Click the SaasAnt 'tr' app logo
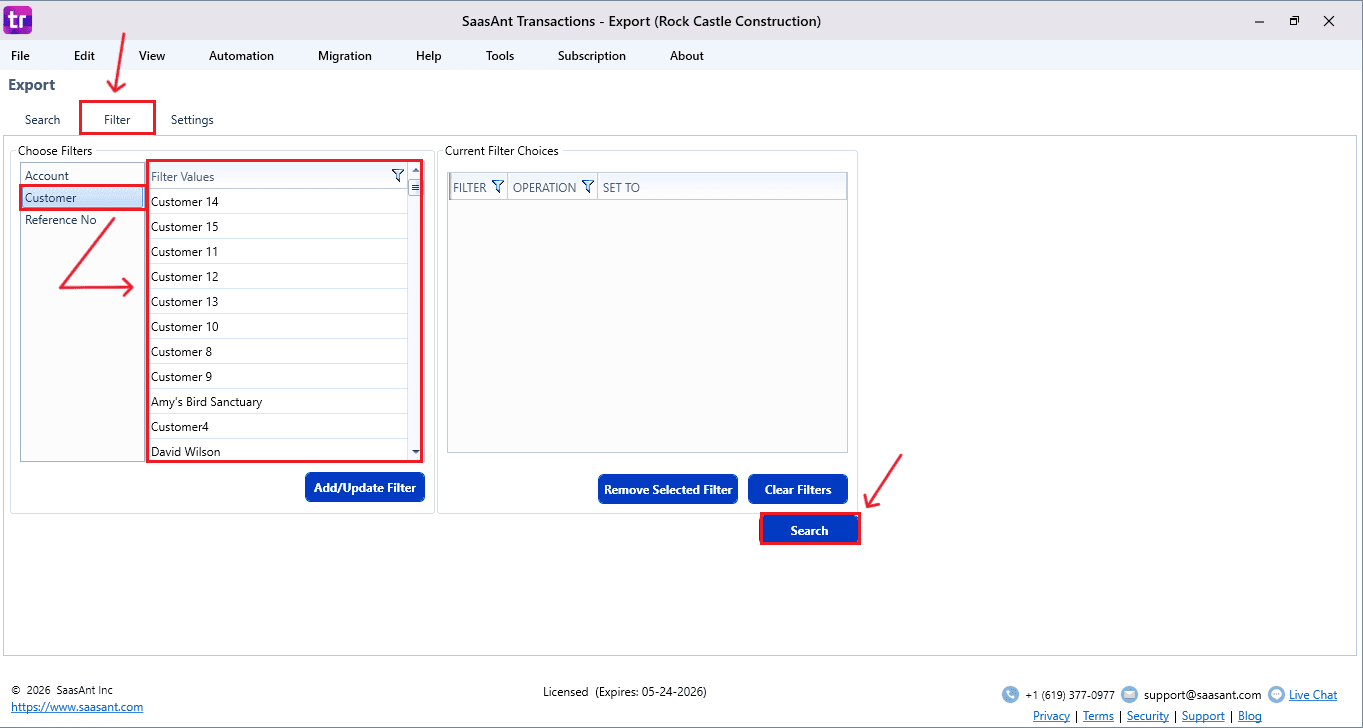This screenshot has height=728, width=1363. (18, 19)
